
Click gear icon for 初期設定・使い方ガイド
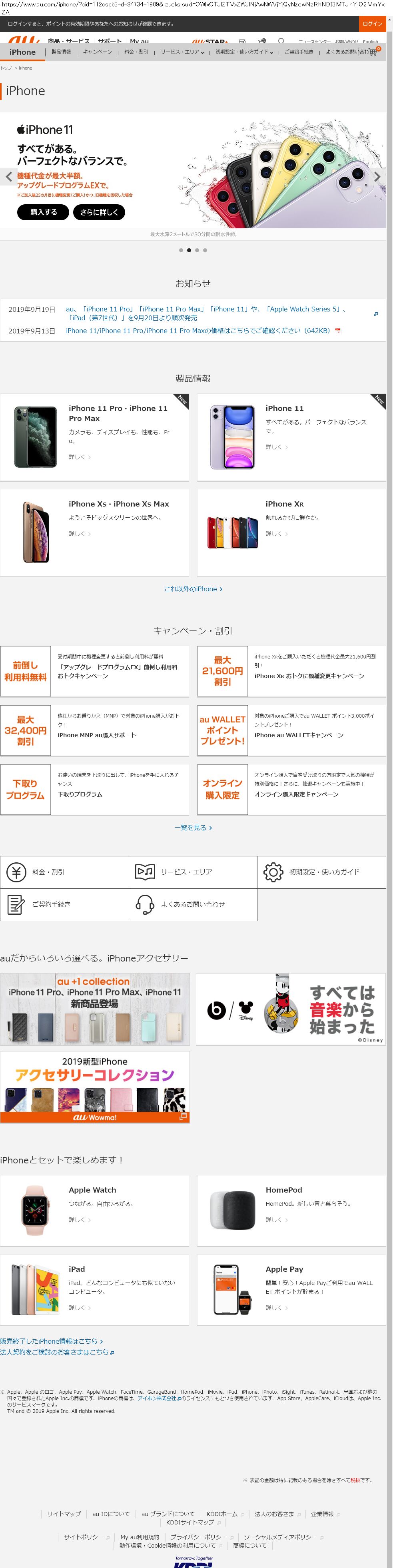click(x=273, y=872)
